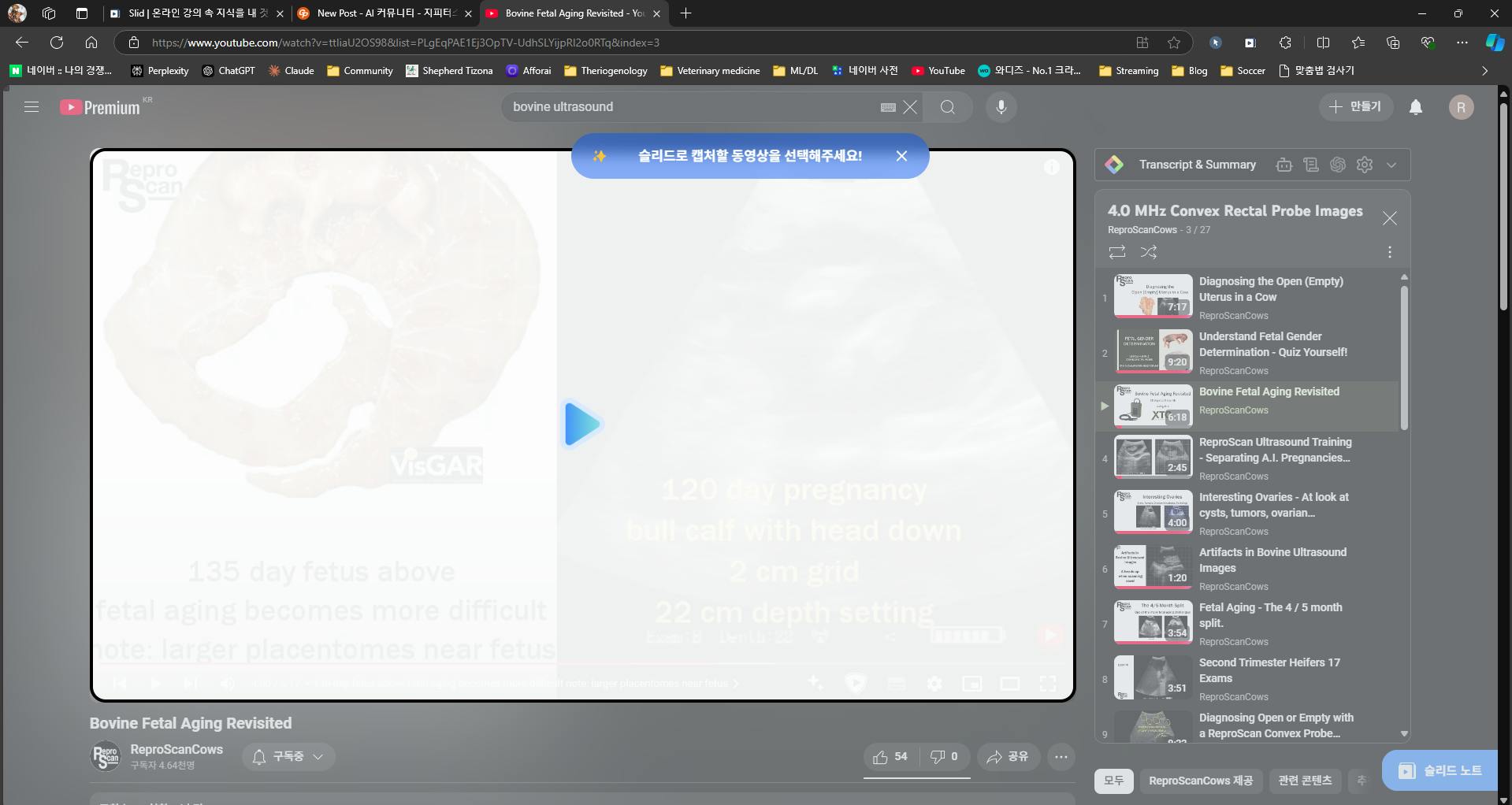Reload the current page

point(57,43)
